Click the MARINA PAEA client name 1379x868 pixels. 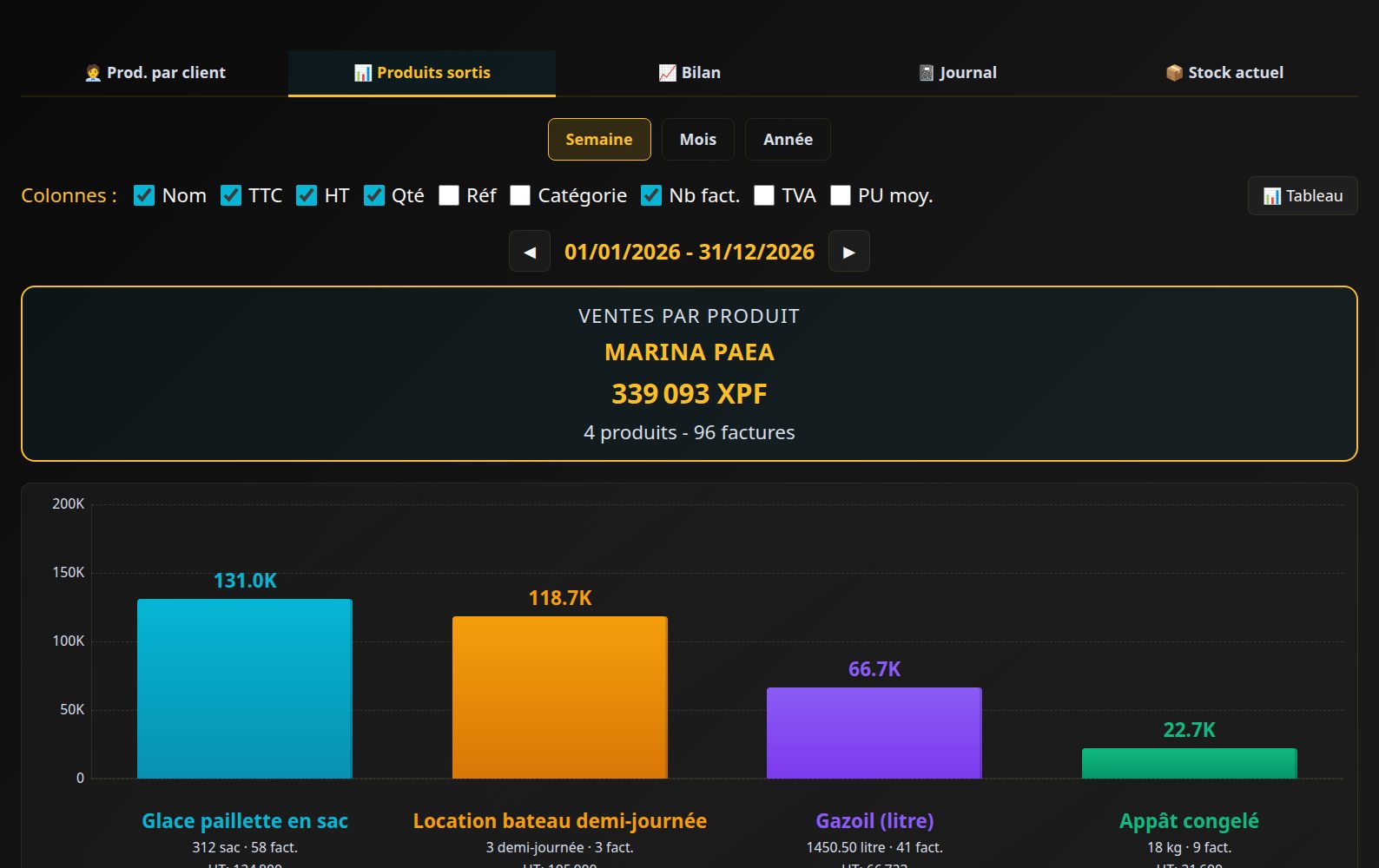click(x=689, y=352)
